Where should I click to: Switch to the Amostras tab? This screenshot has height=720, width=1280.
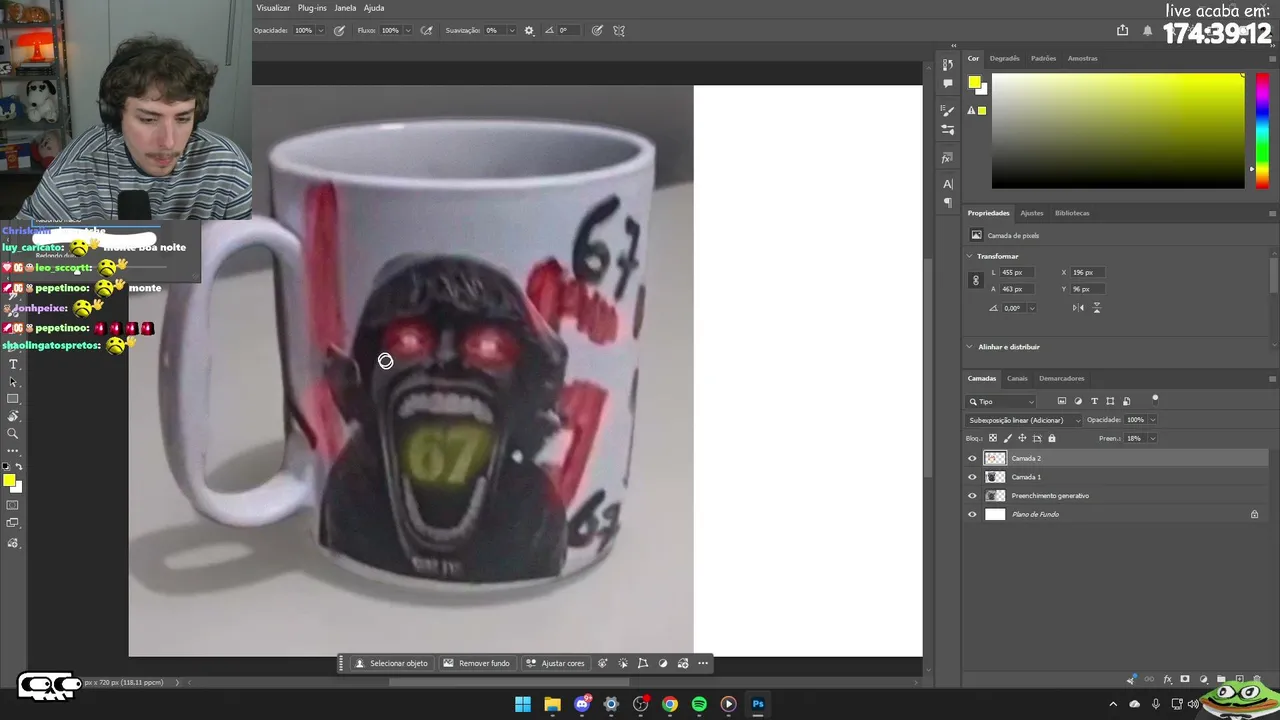click(x=1083, y=58)
